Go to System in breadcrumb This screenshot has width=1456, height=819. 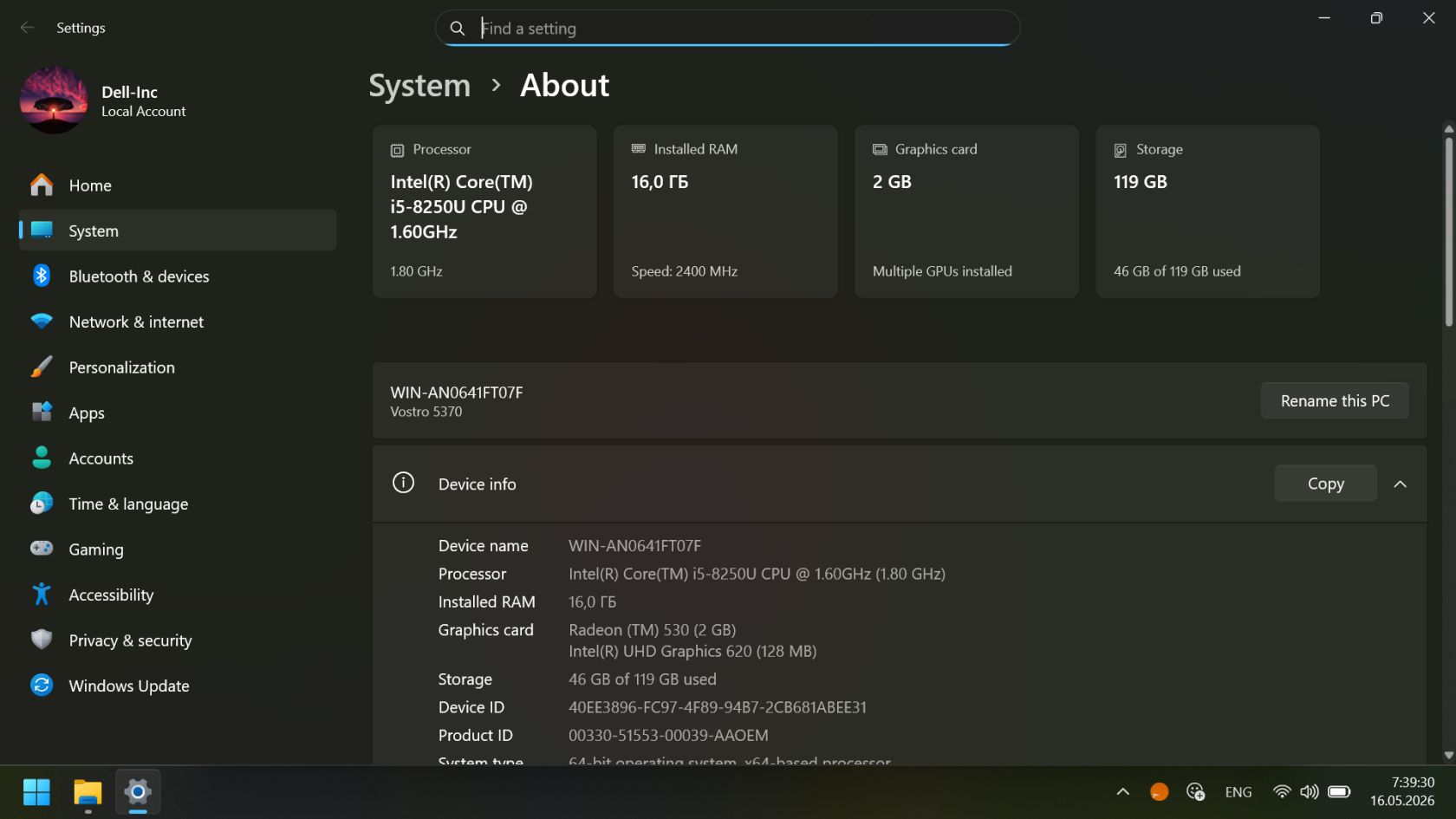(x=419, y=86)
